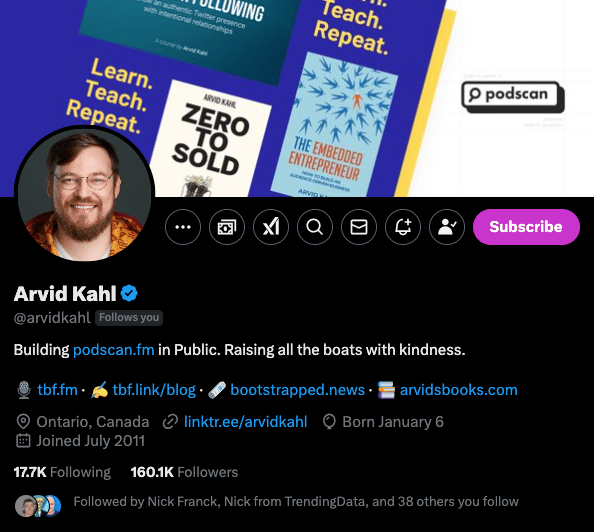The width and height of the screenshot is (594, 532).
Task: View the 17.7K Following list
Action: click(x=62, y=472)
